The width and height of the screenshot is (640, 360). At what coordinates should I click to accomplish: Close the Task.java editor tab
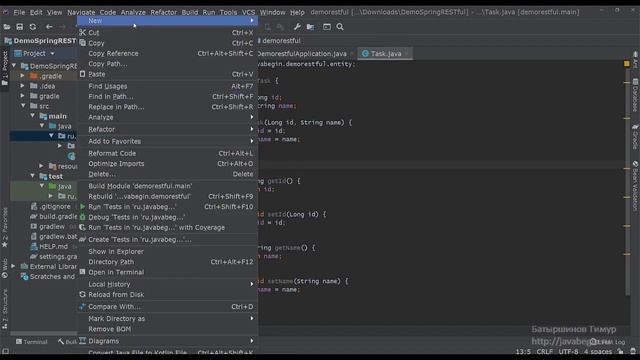pos(407,53)
